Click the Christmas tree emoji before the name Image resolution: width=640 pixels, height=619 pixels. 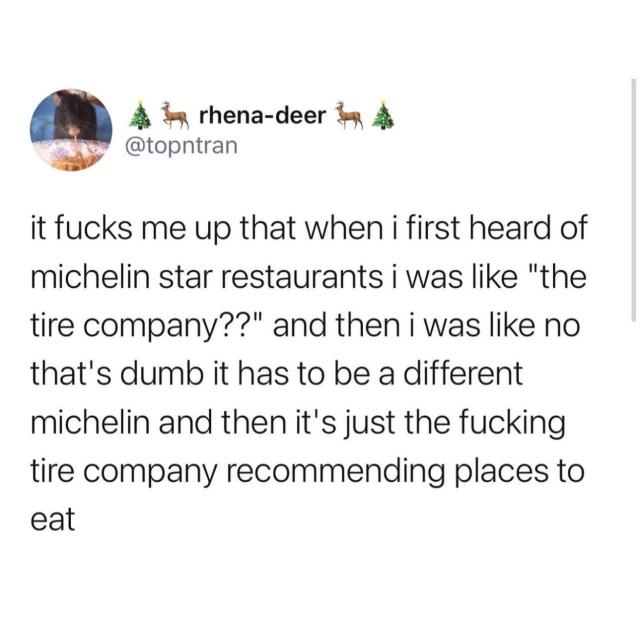pos(139,115)
